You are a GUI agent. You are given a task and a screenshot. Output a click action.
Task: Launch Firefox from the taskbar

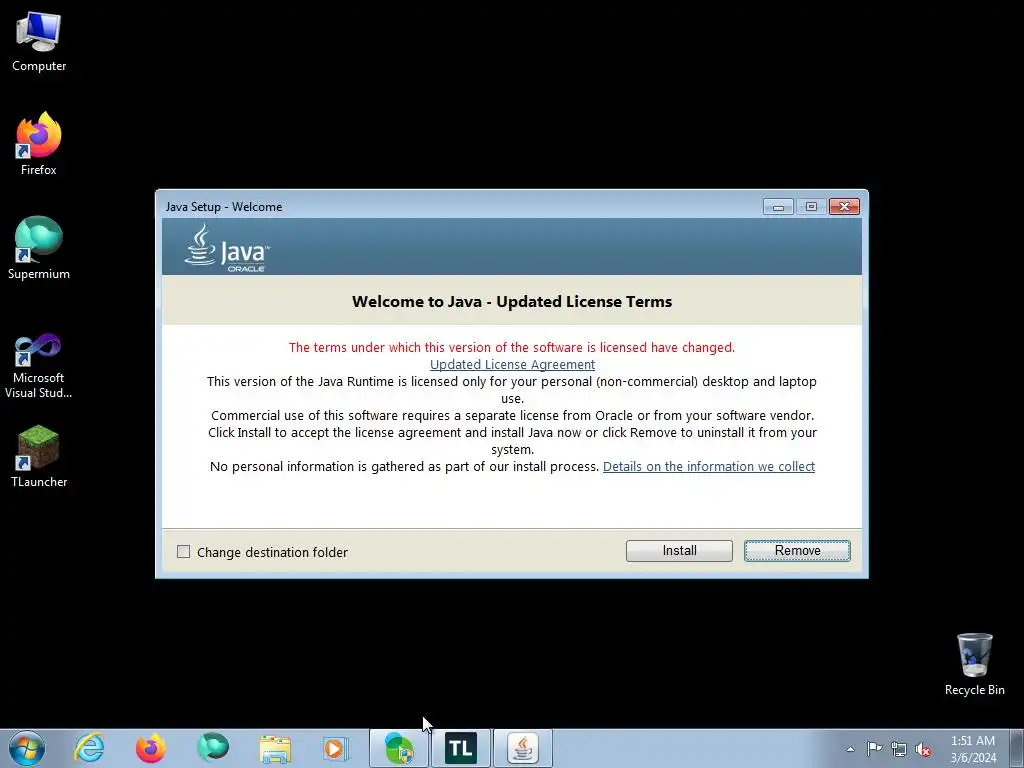click(x=151, y=748)
